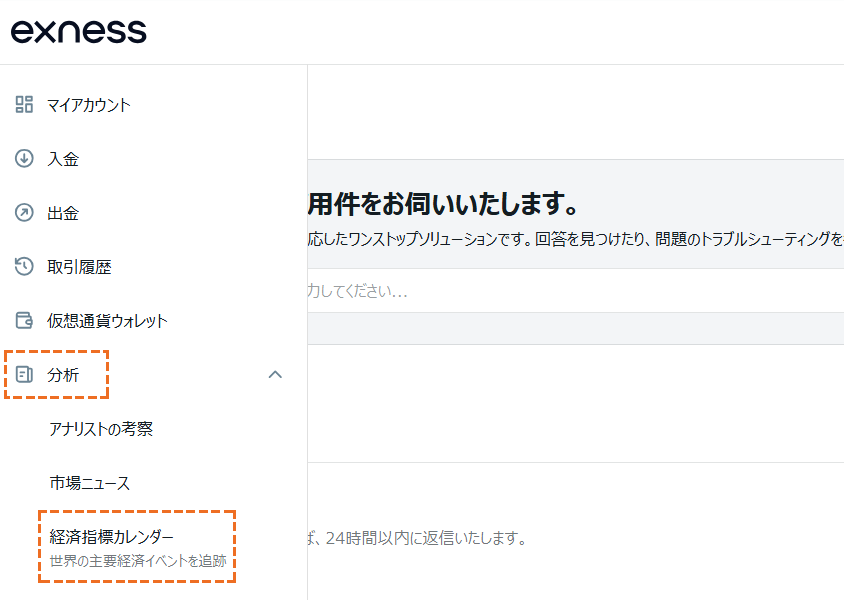Click the 出金 withdrawal arrow icon
Viewport: 844px width, 600px height.
(24, 213)
